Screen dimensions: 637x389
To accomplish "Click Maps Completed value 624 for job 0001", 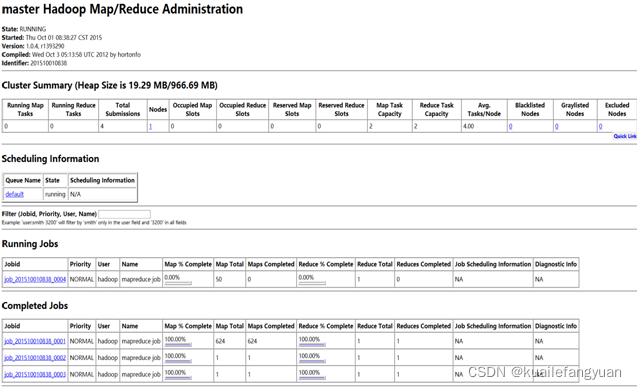I will click(x=252, y=341).
